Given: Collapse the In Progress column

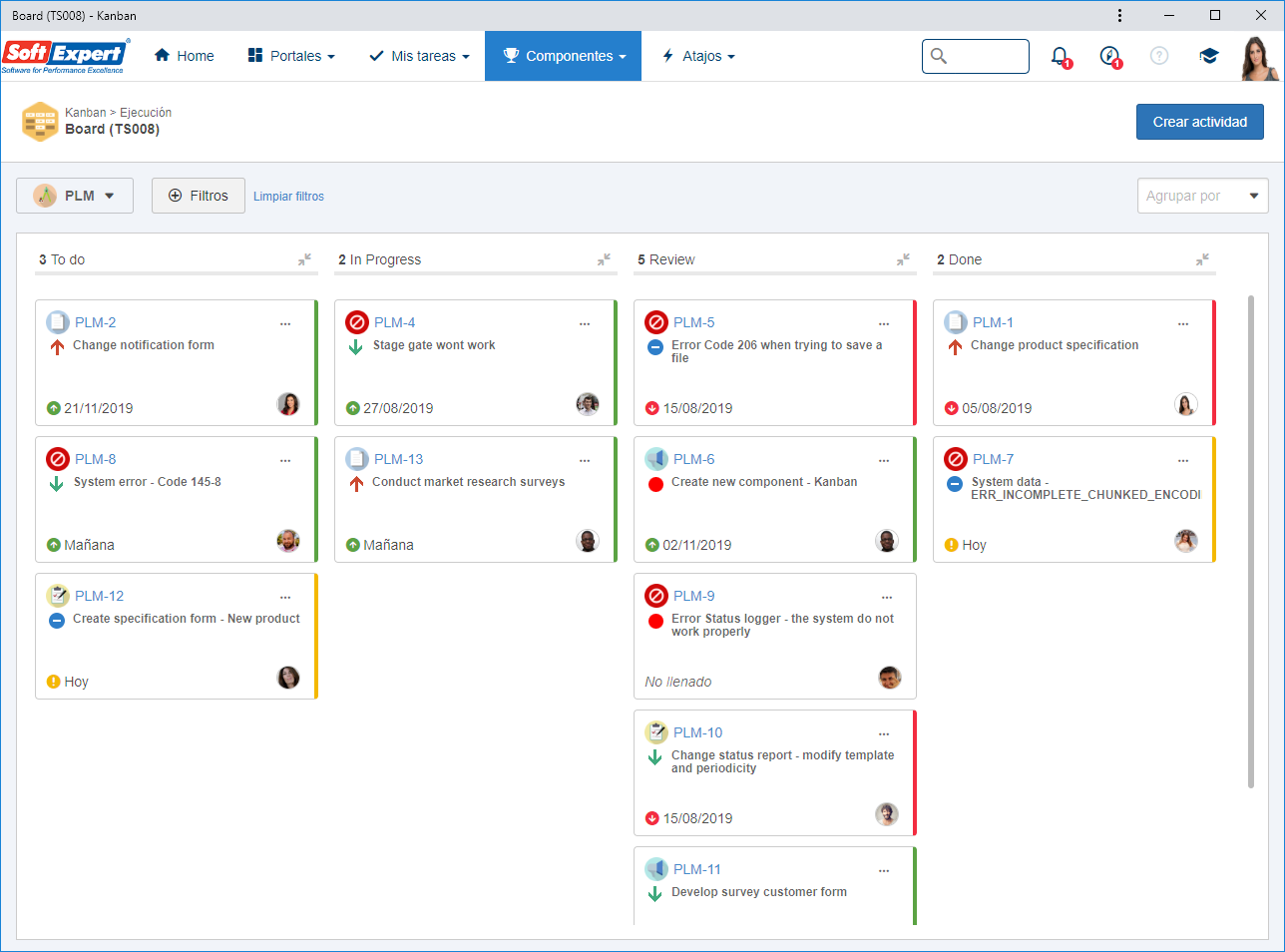Looking at the screenshot, I should 604,259.
